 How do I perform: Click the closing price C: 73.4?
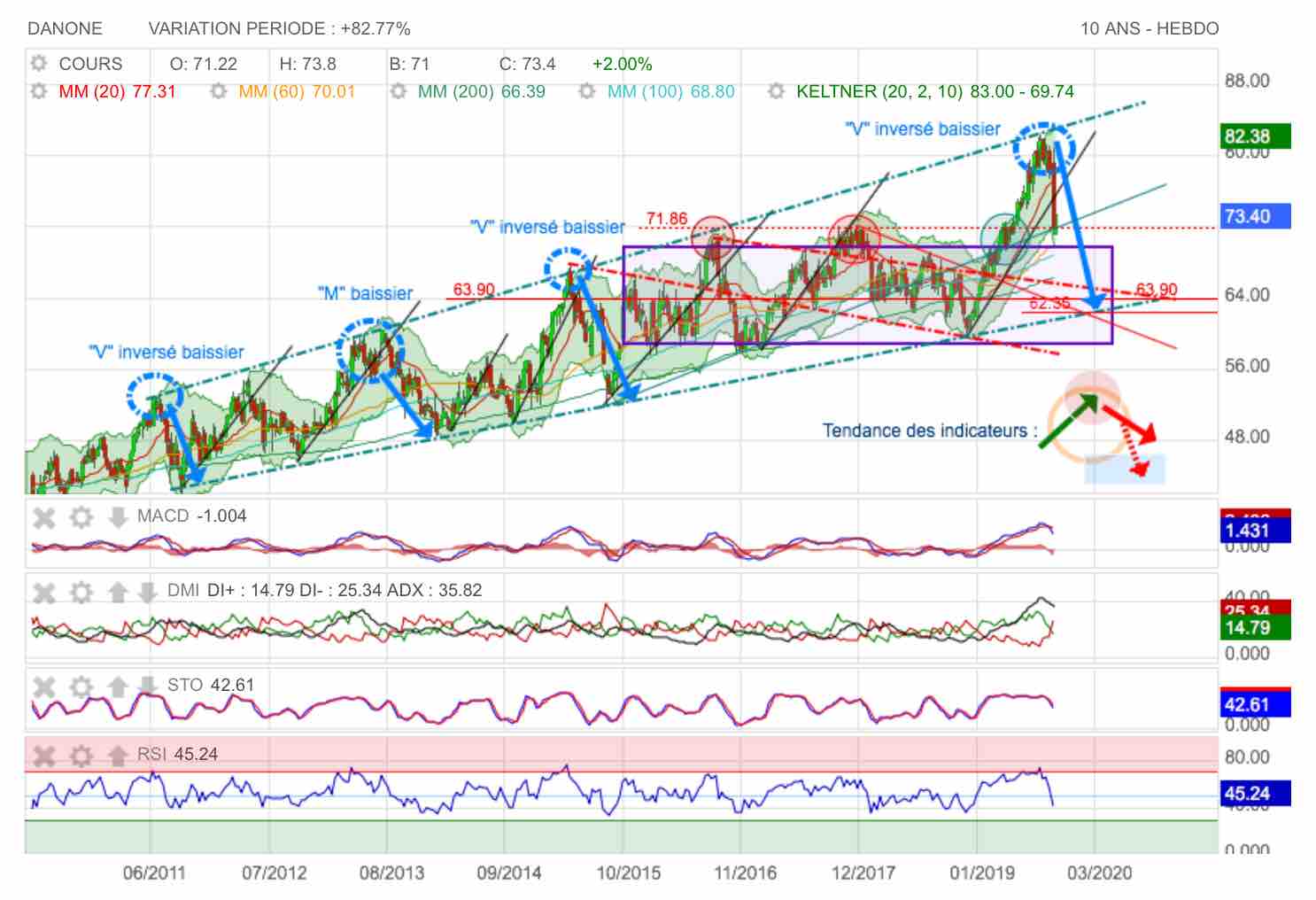[527, 64]
